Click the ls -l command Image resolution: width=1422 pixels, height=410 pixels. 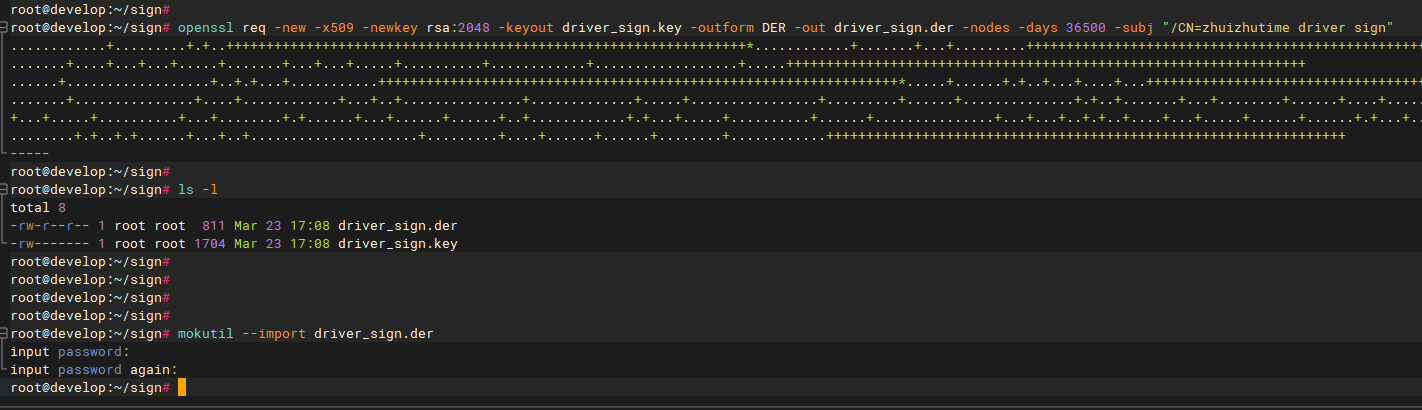[x=198, y=189]
